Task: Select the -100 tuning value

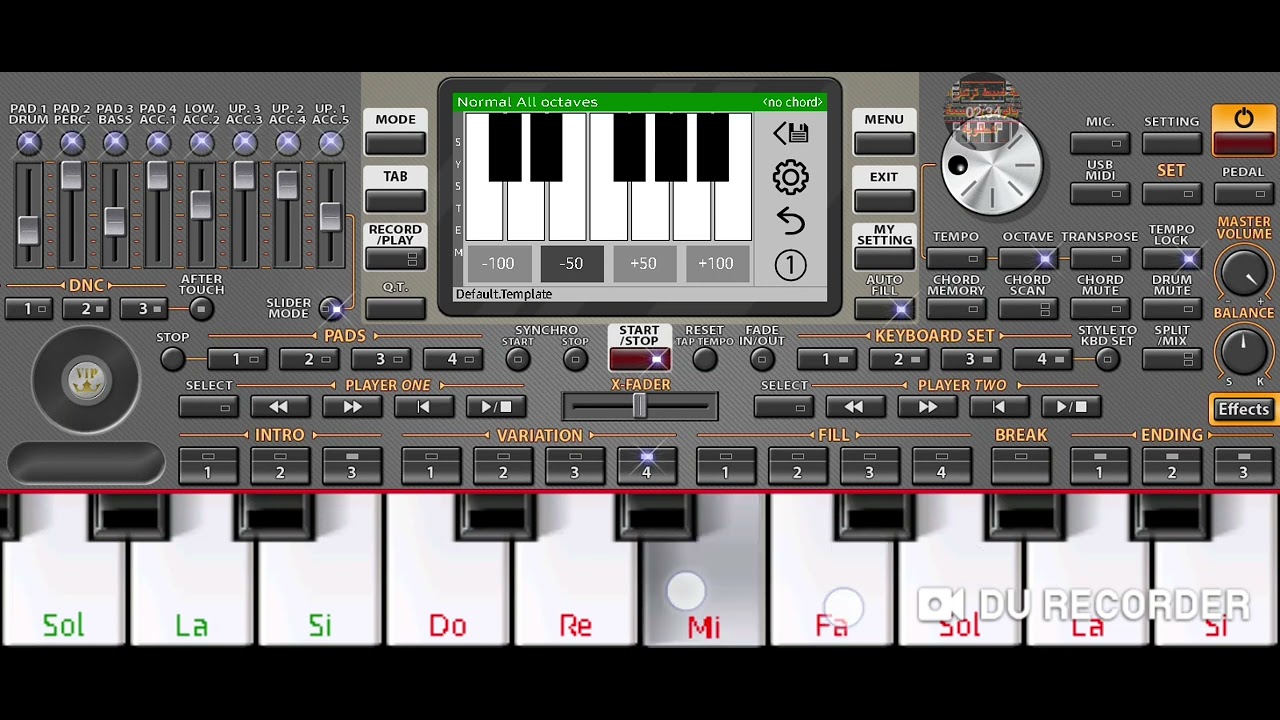Action: coord(498,264)
